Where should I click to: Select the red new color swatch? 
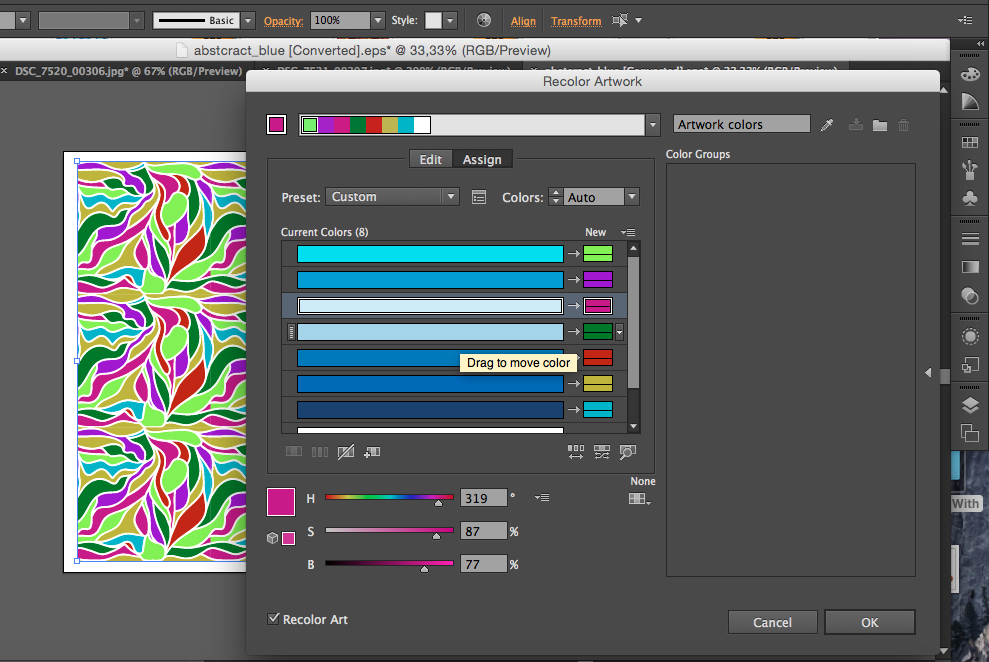coord(598,357)
